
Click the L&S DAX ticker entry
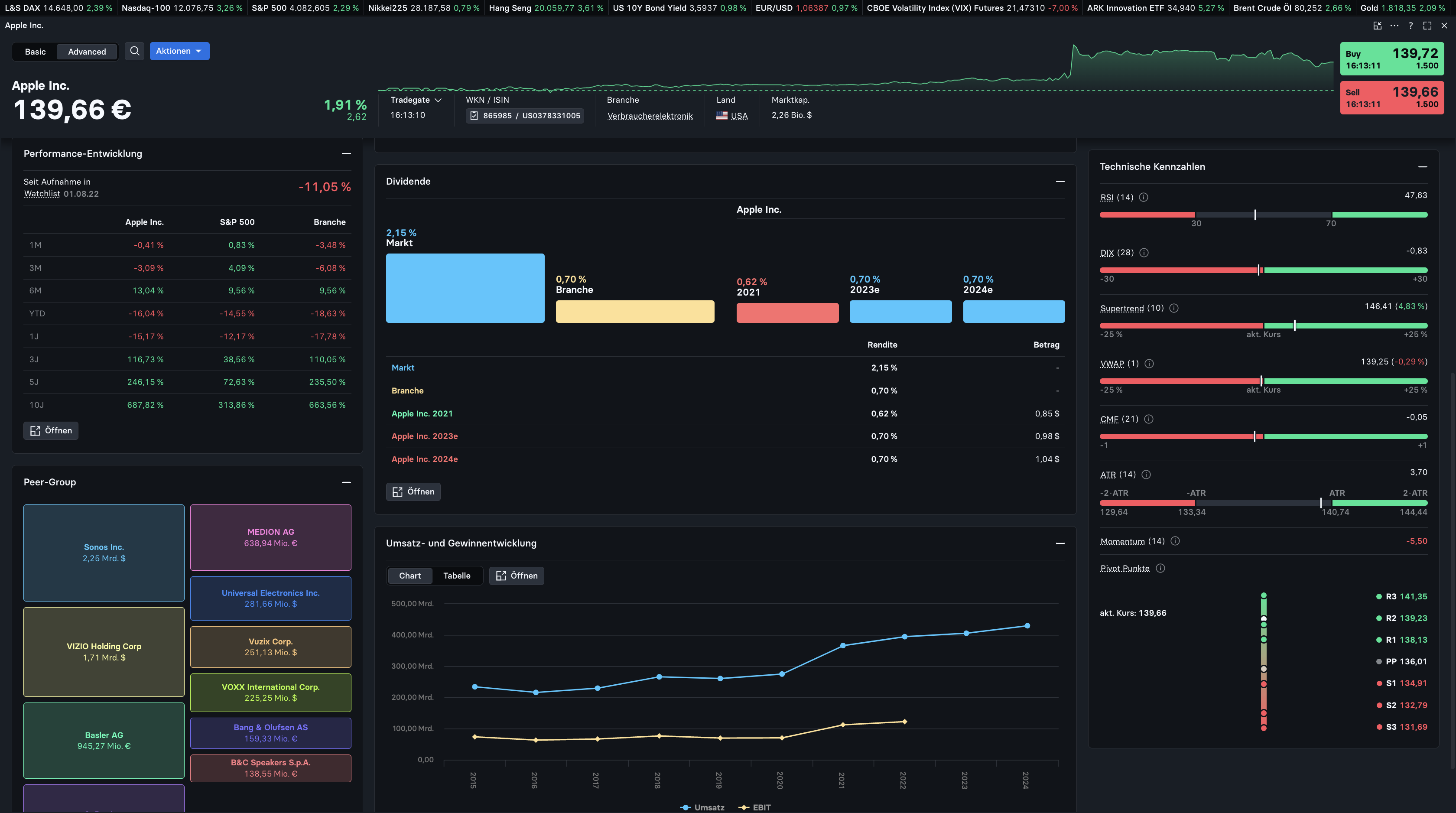coord(58,8)
